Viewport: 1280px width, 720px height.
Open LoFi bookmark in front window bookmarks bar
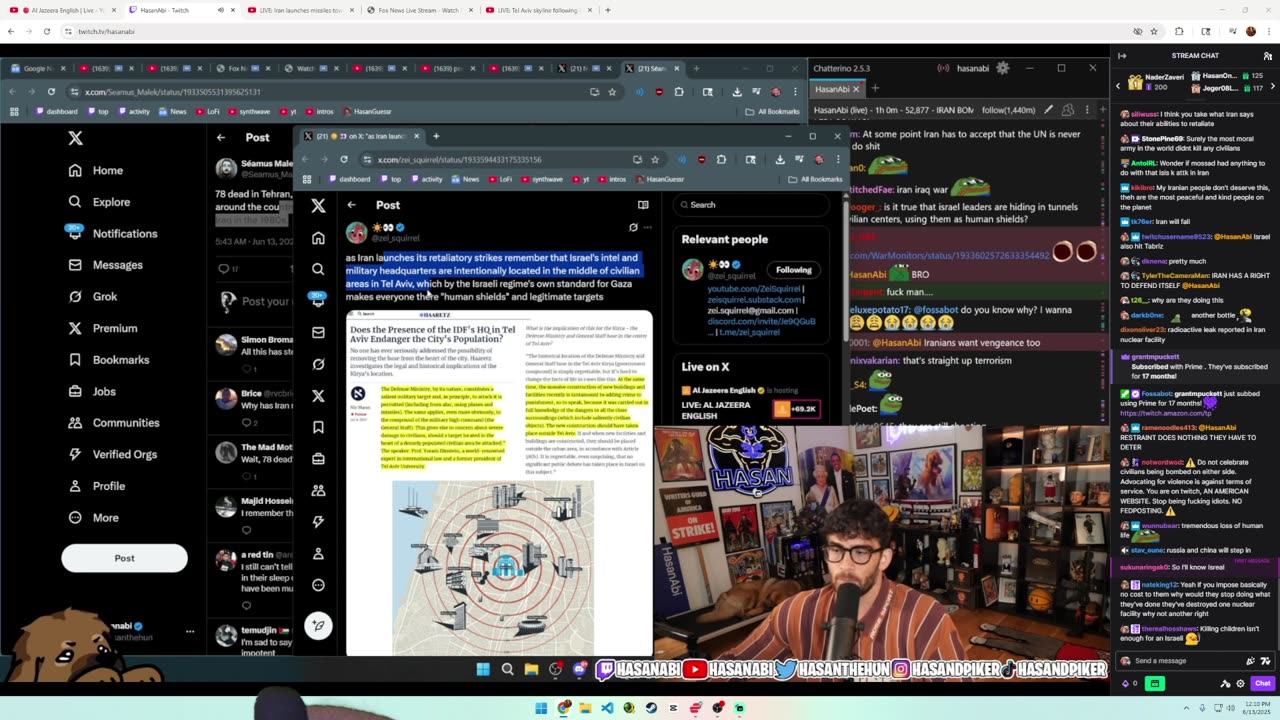pyautogui.click(x=499, y=179)
